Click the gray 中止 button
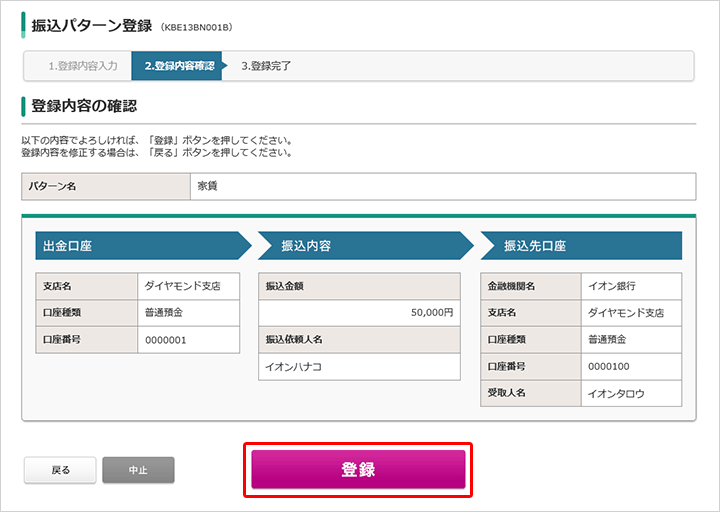 tap(138, 470)
